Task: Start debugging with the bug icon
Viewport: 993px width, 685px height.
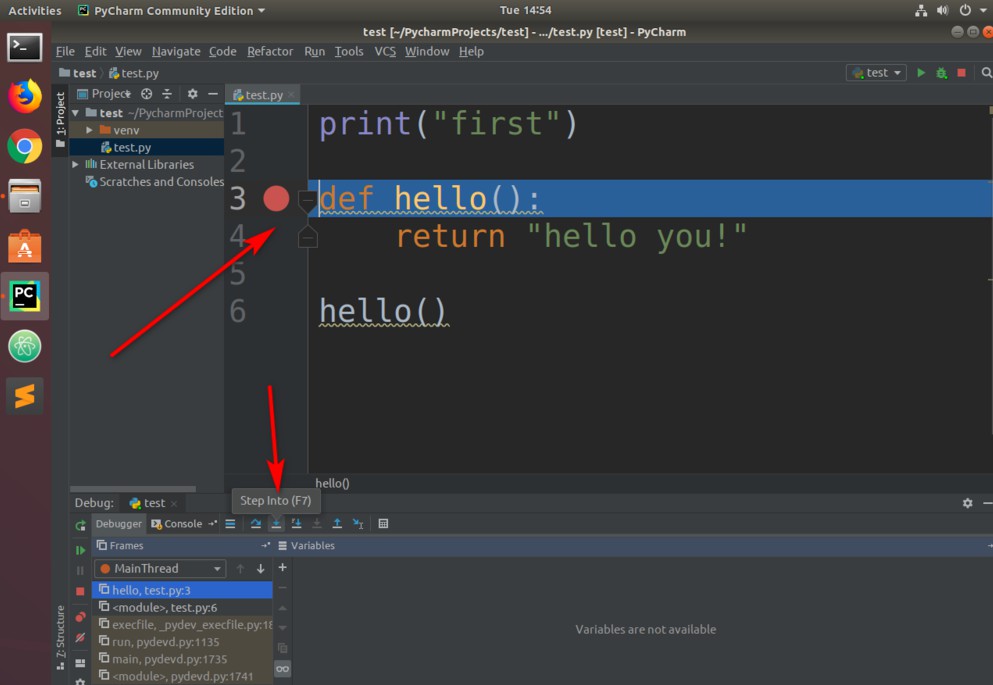Action: pyautogui.click(x=942, y=73)
